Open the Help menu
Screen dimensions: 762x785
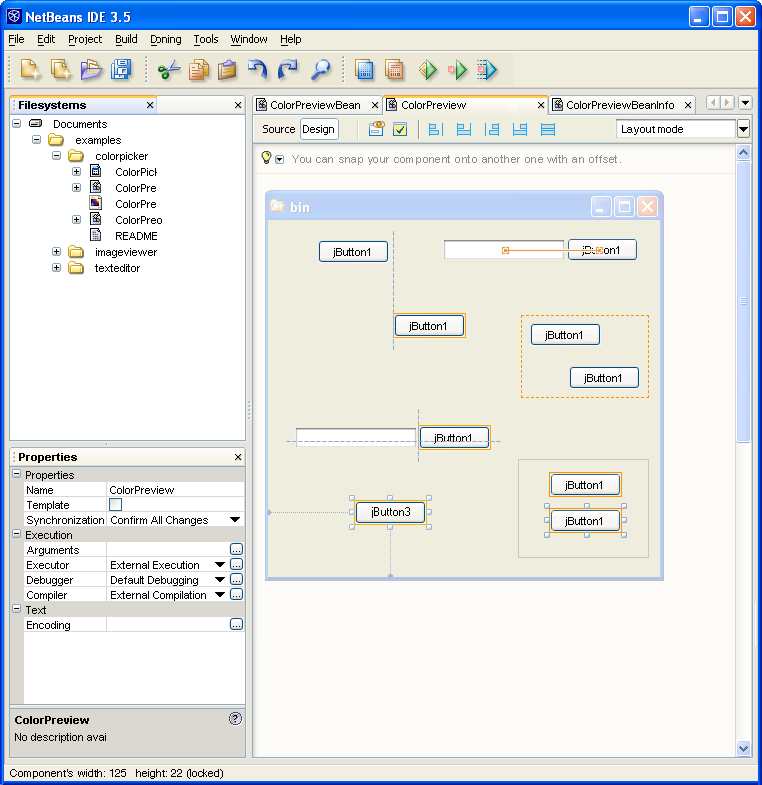(x=290, y=39)
